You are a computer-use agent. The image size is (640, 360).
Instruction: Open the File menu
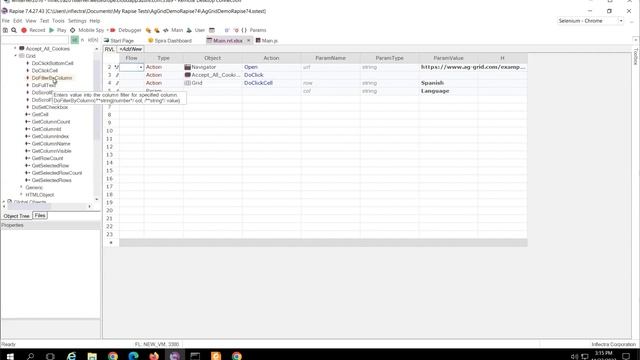coord(6,21)
